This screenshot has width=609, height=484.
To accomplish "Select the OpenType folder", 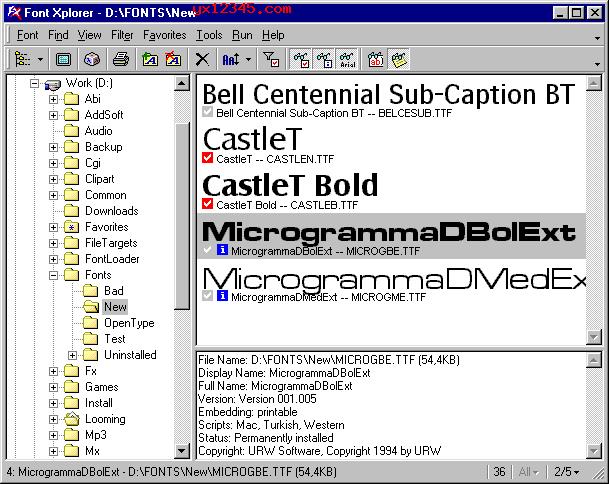I will (x=129, y=323).
